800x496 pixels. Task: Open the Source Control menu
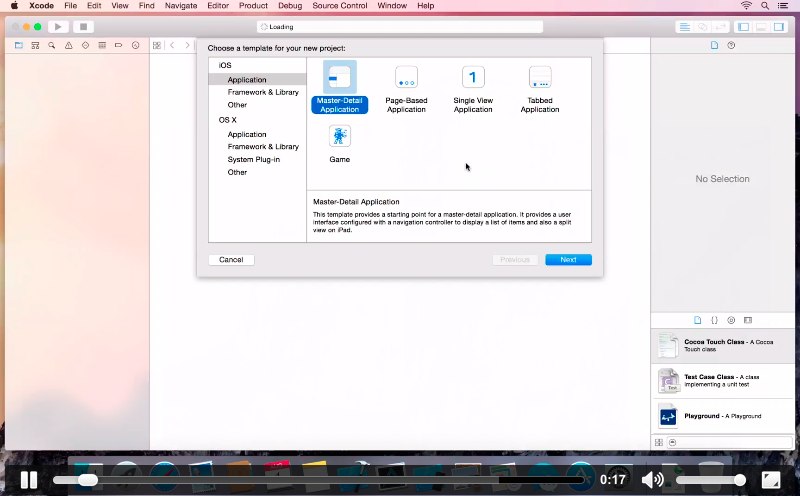pos(340,6)
